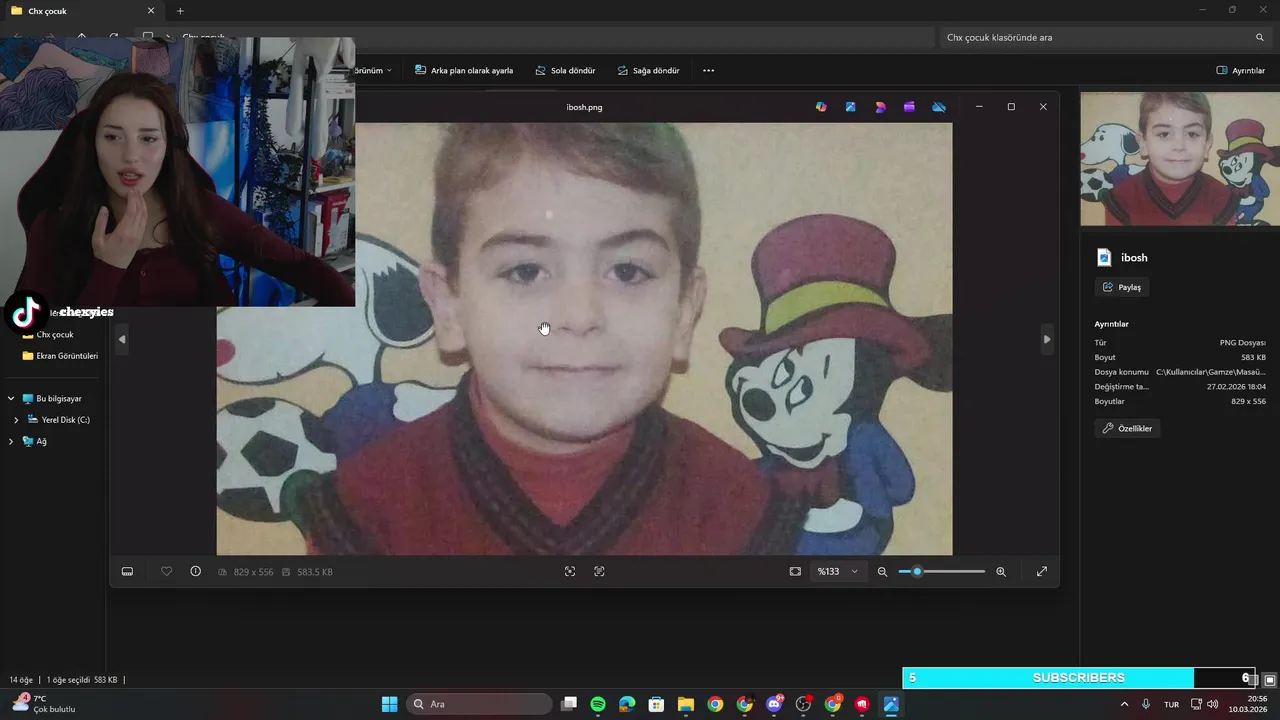
Task: Select the Chx çocuk Explorer tab
Action: tap(82, 11)
